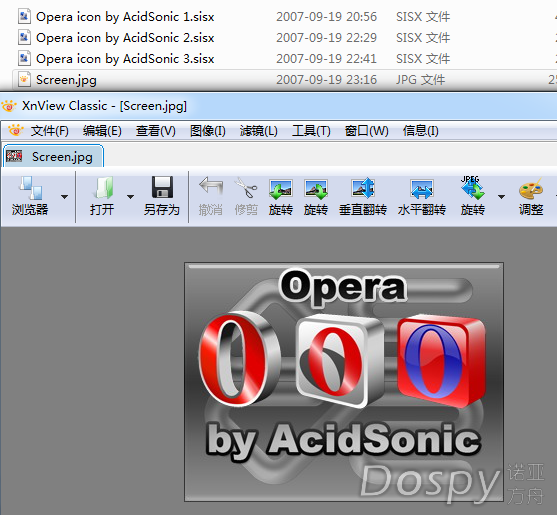Open the Edit (编辑) menu
The width and height of the screenshot is (557, 515).
tap(102, 131)
